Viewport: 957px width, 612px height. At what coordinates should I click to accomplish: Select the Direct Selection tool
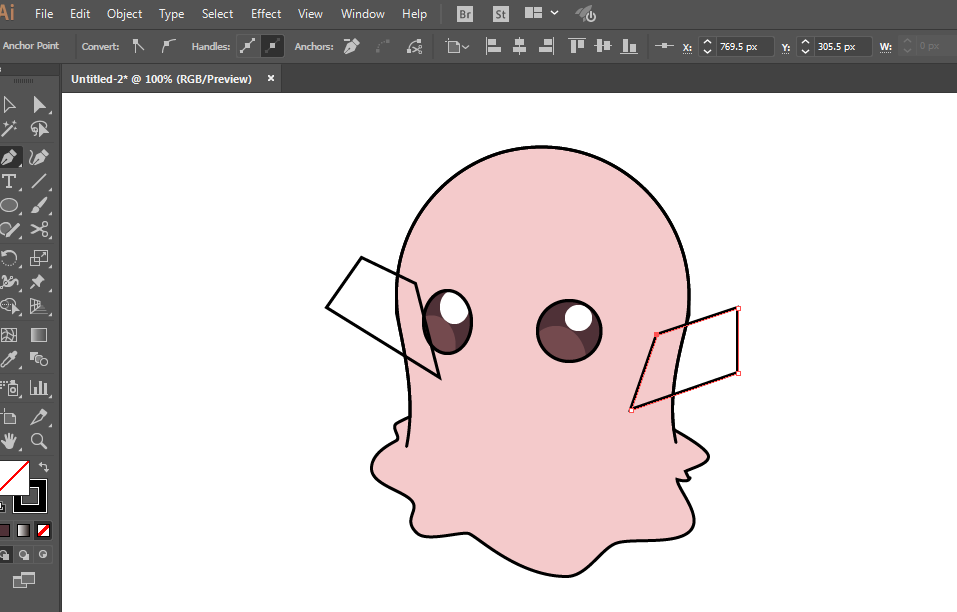point(39,105)
